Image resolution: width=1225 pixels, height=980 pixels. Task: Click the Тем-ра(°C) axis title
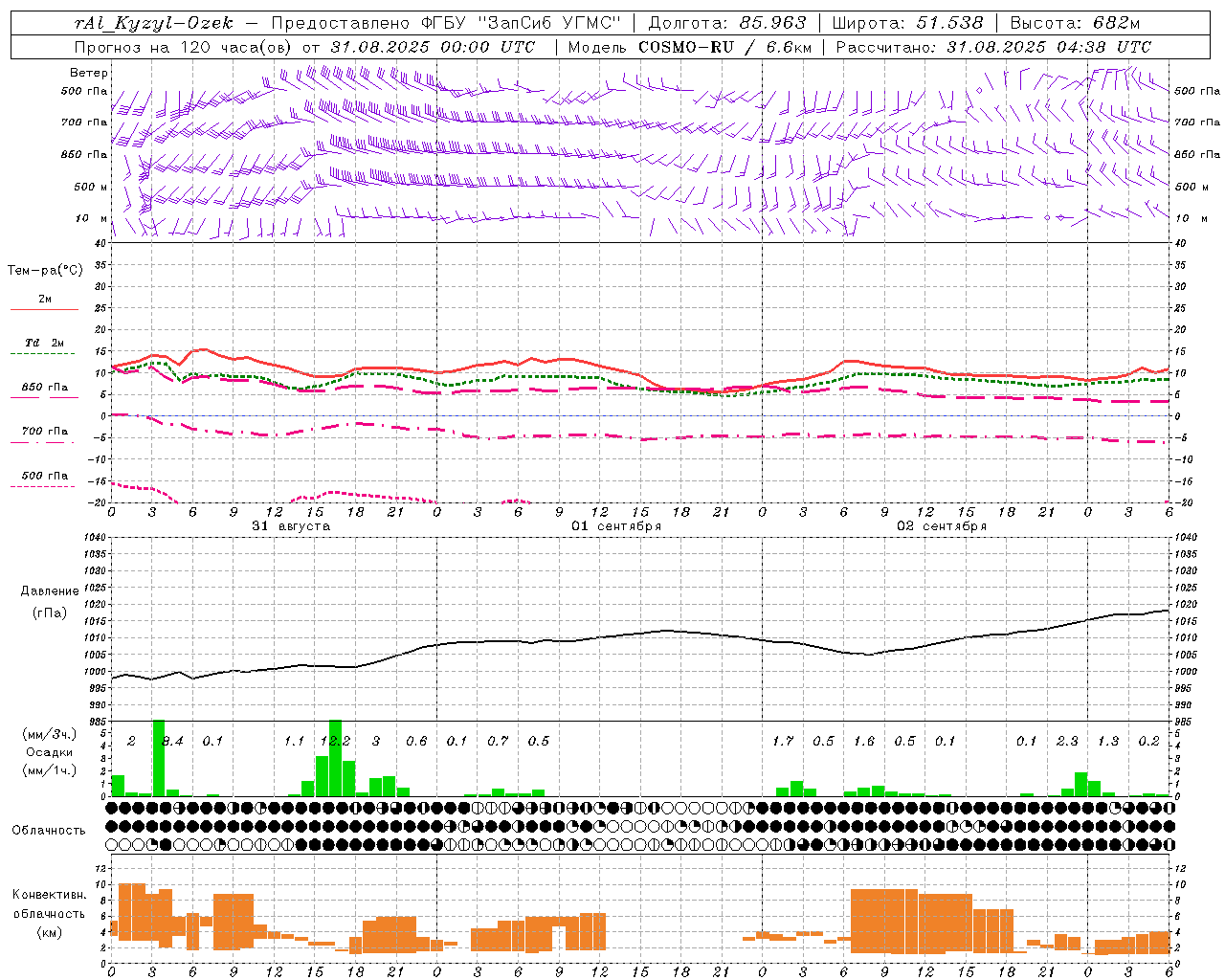click(45, 270)
